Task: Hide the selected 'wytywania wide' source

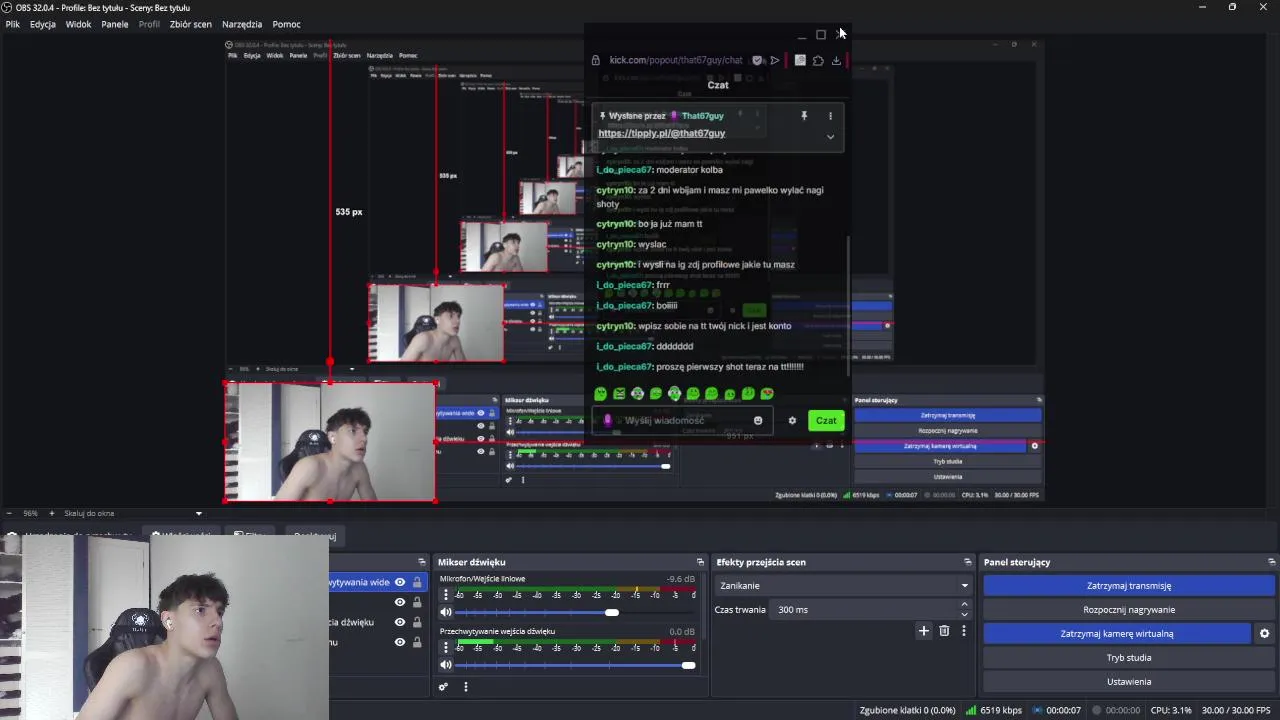Action: tap(400, 582)
